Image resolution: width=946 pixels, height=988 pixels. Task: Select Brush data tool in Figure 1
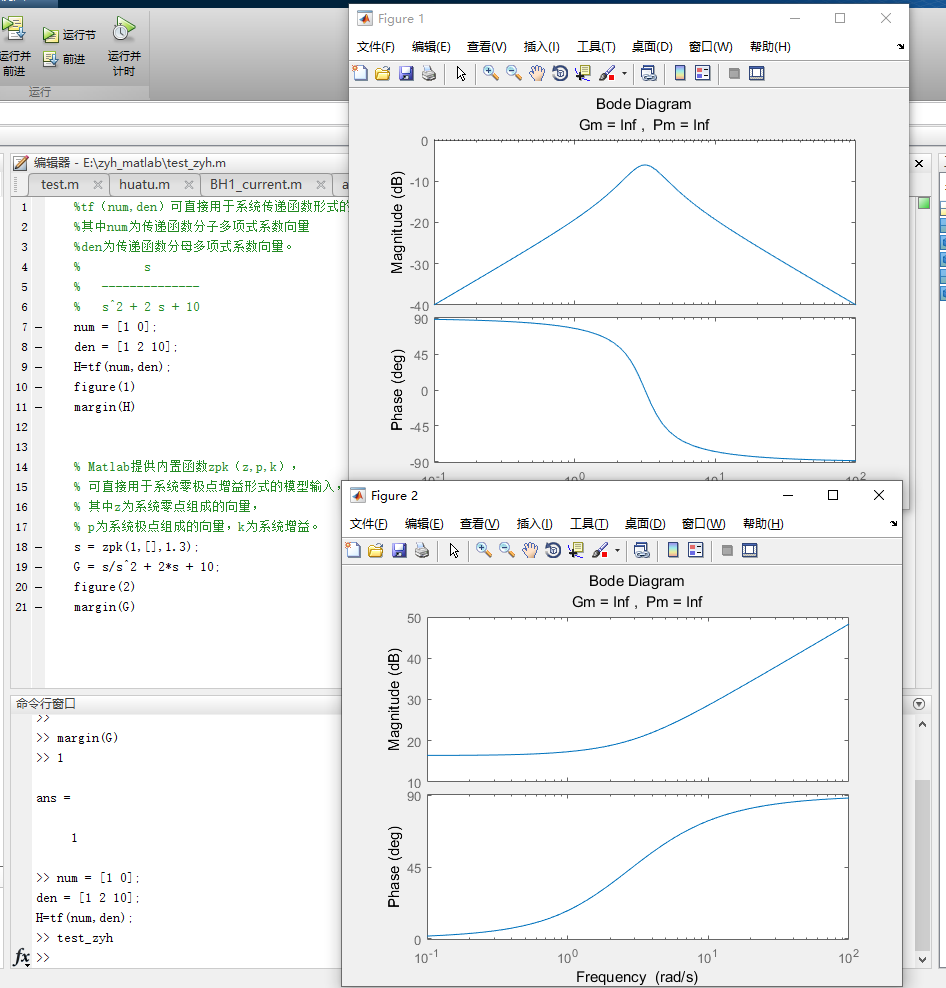[x=607, y=74]
